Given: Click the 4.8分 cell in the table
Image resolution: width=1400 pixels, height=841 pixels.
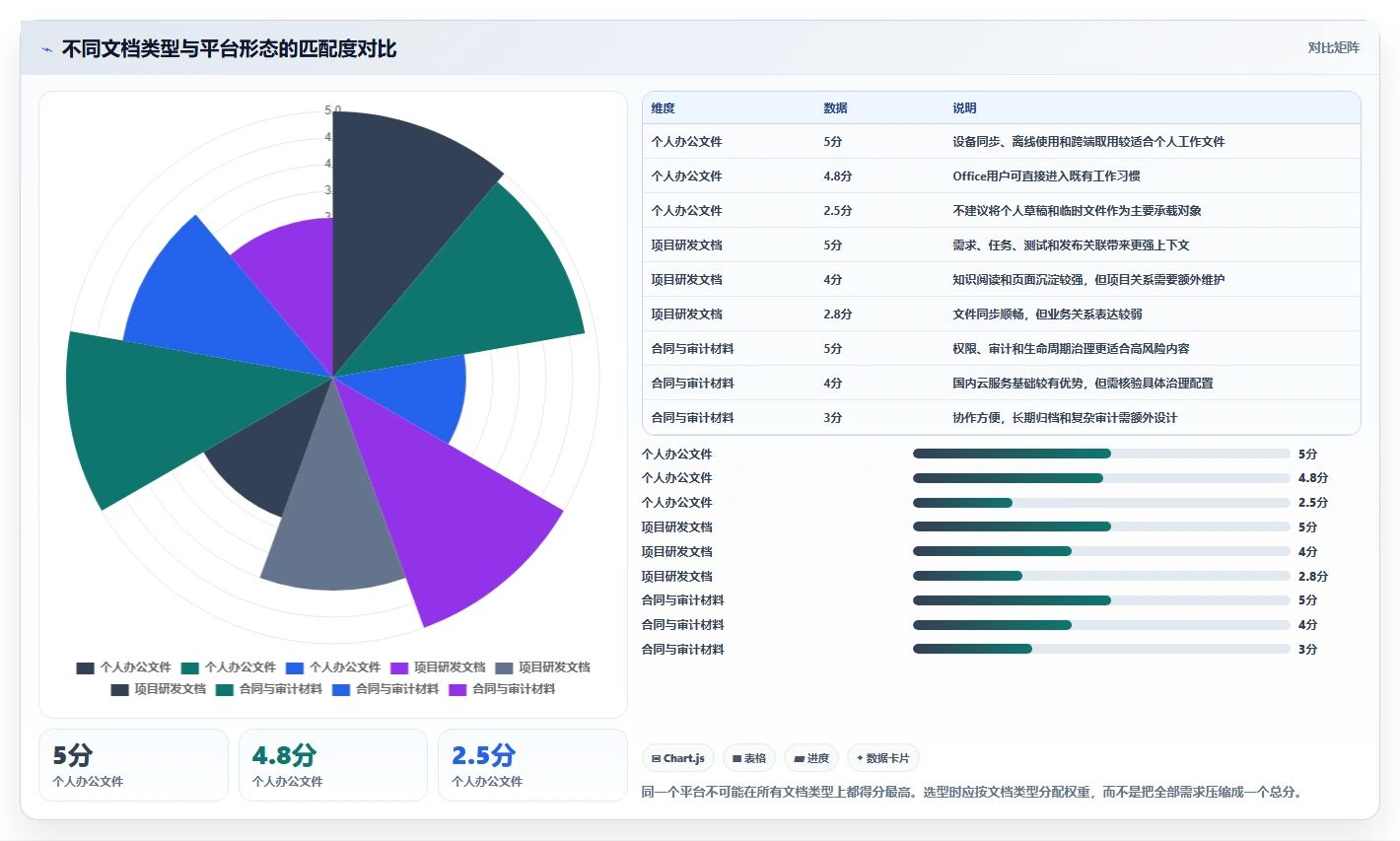Looking at the screenshot, I should click(838, 176).
